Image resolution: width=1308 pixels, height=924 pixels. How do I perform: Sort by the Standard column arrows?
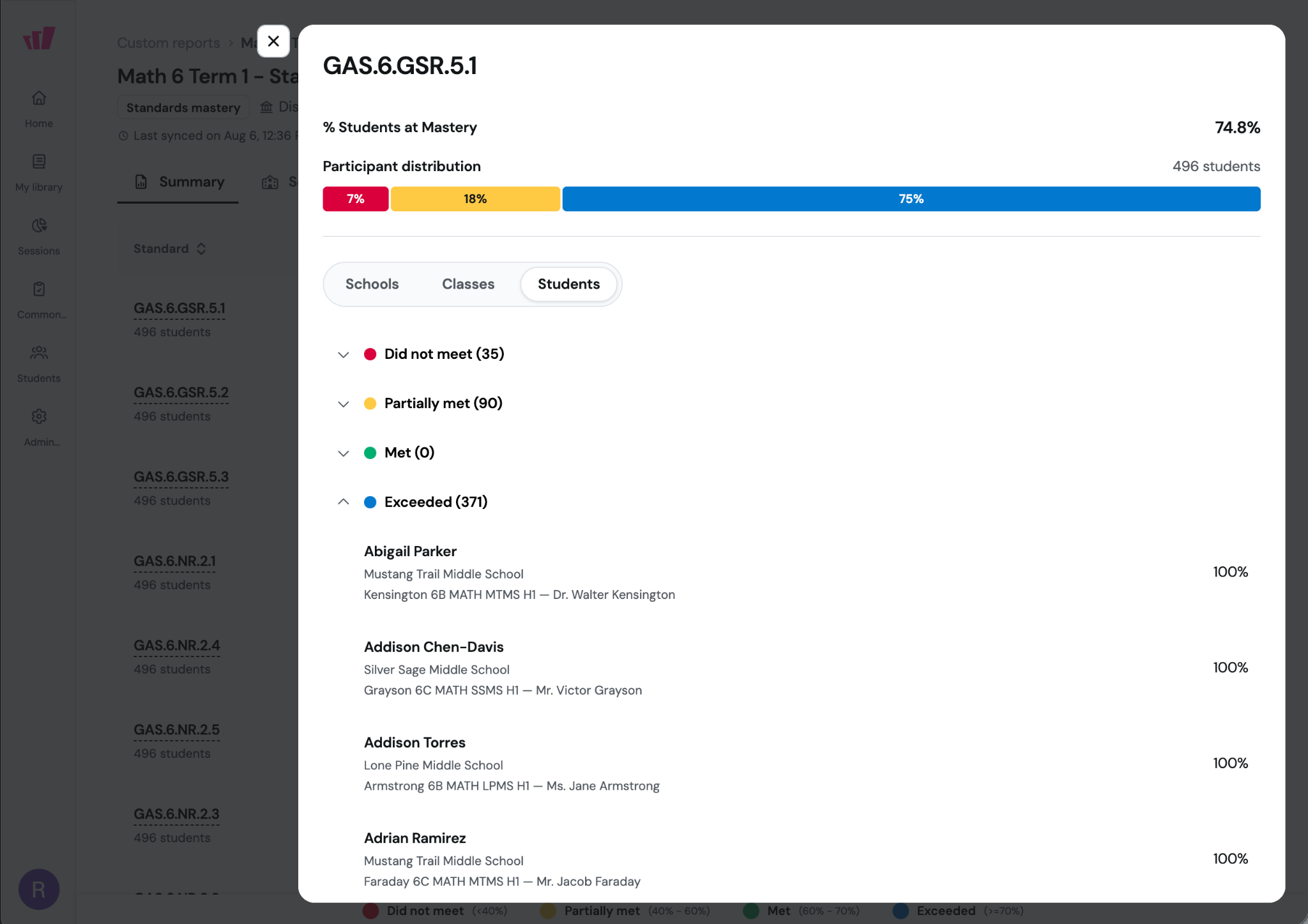tap(201, 249)
